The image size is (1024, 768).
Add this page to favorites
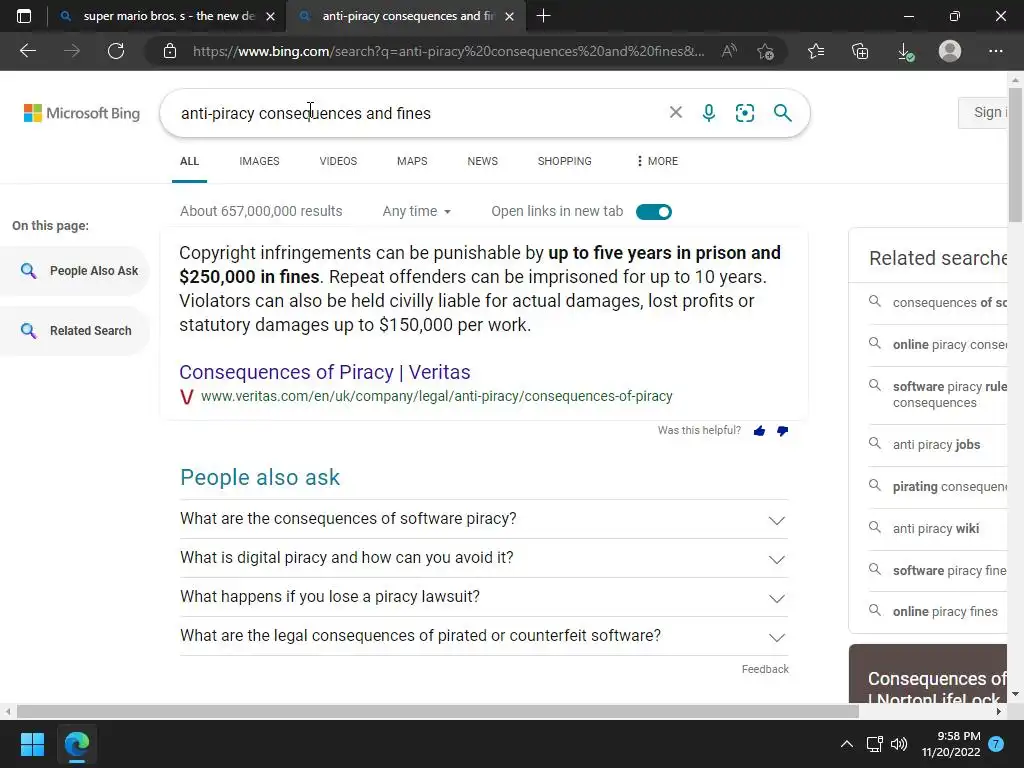tap(765, 51)
